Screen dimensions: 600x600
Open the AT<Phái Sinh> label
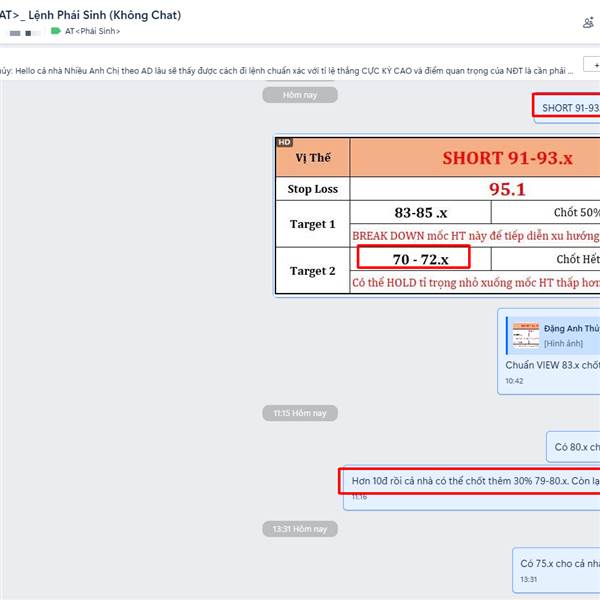click(x=92, y=31)
